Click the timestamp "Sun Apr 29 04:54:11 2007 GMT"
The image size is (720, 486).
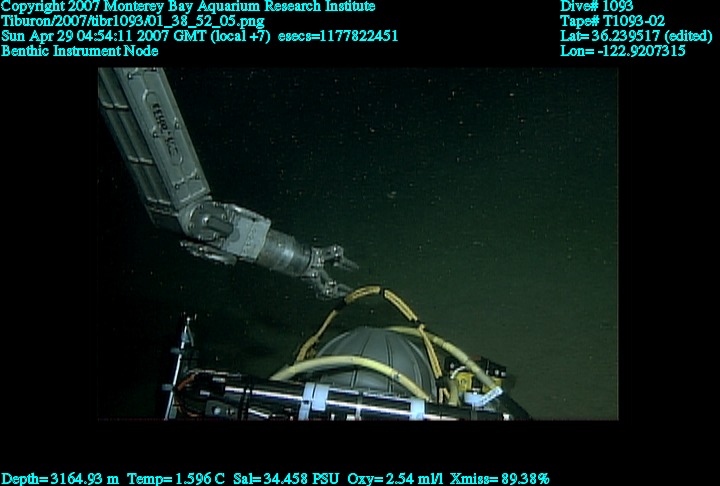point(104,36)
